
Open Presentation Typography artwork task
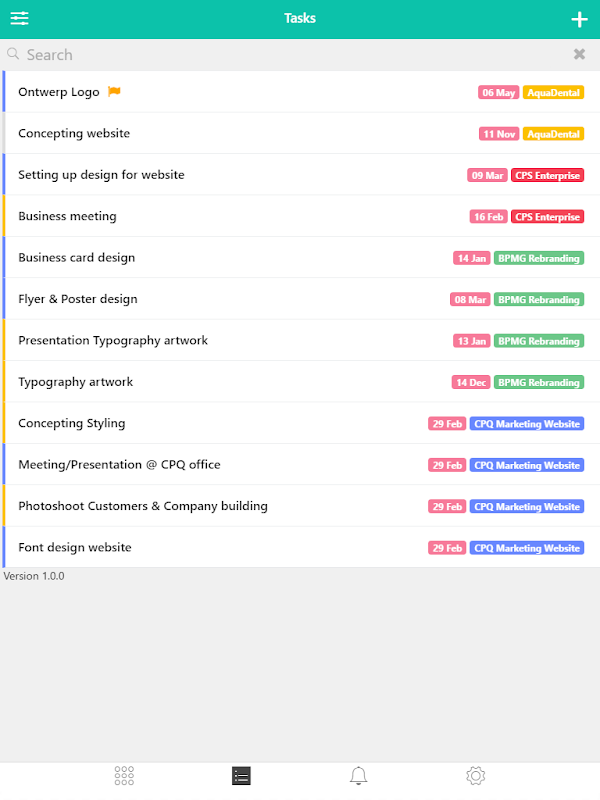click(113, 340)
